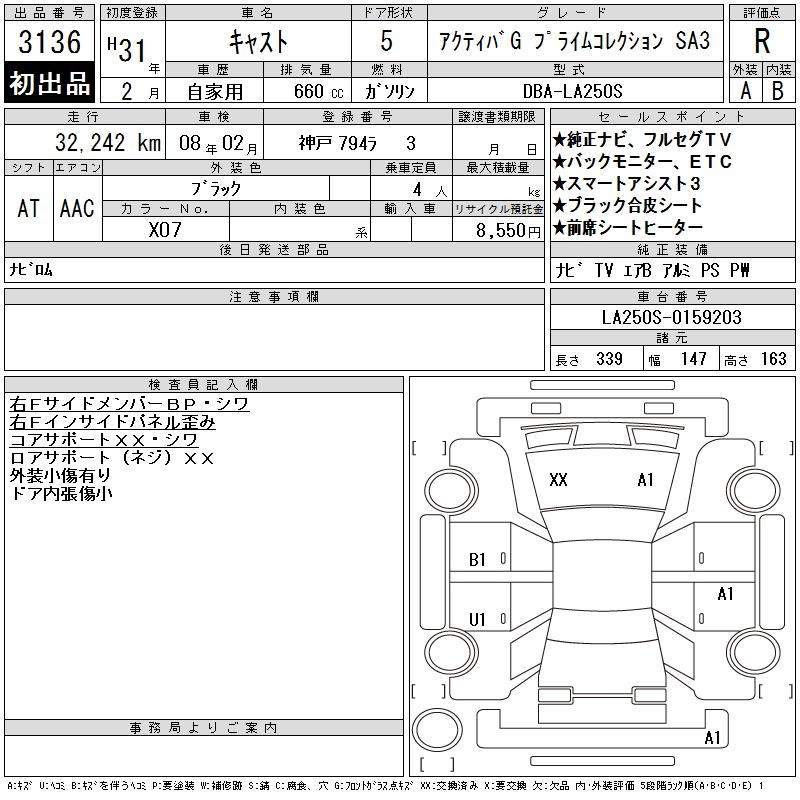Screen dimensions: 800x800
Task: Click the H31 first registration year
Action: (127, 49)
